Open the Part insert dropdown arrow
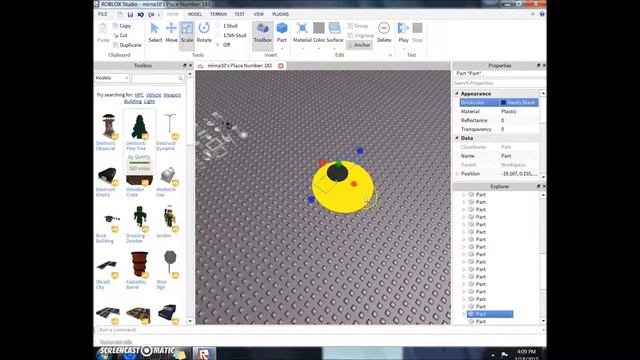Screen dimensions: 640x360 282,49
